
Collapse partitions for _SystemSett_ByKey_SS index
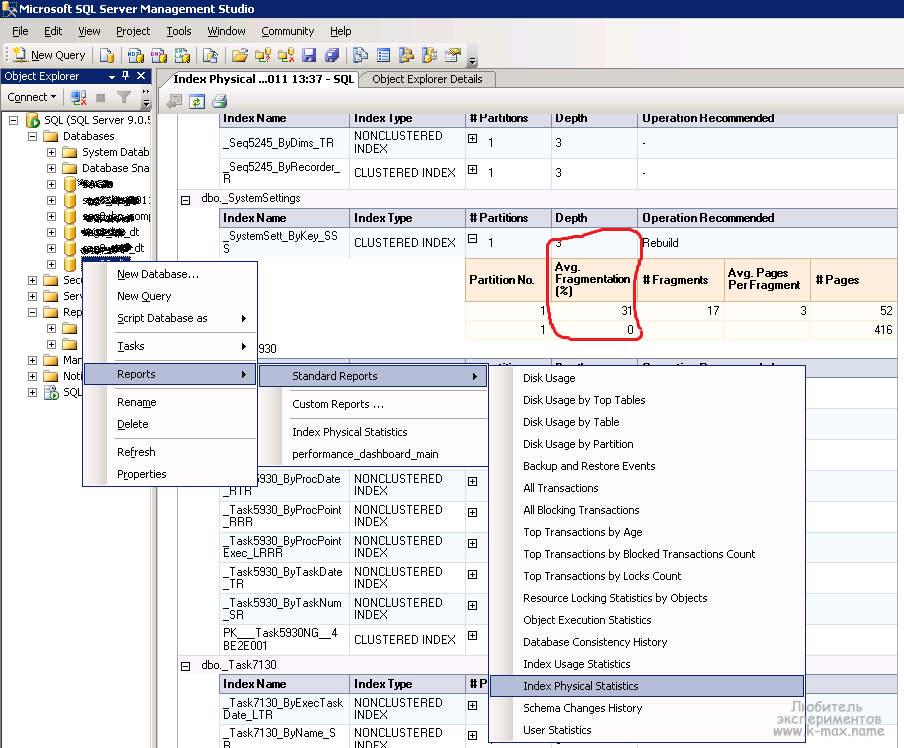click(472, 238)
